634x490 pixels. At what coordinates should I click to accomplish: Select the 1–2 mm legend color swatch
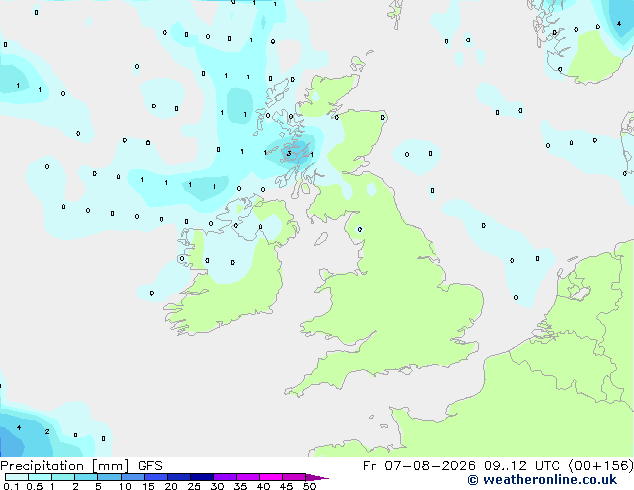[x=63, y=477]
